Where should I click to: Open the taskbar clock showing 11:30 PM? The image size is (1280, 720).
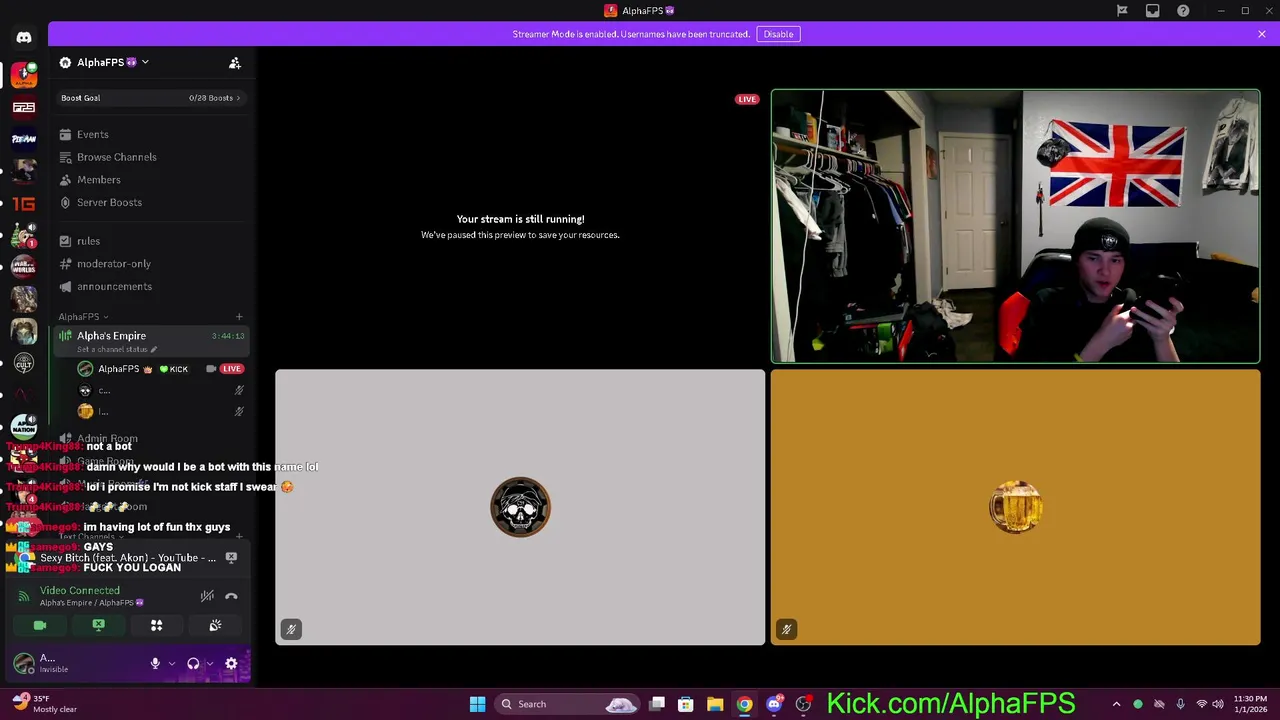pos(1250,704)
